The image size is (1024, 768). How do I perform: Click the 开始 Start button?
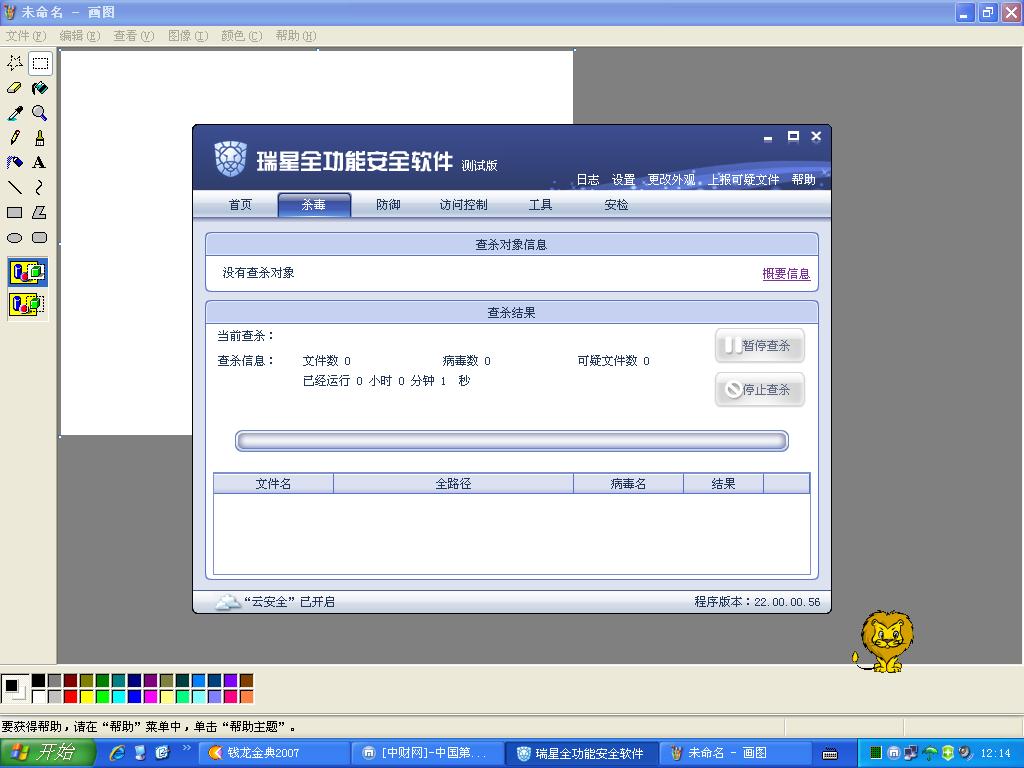[x=47, y=753]
